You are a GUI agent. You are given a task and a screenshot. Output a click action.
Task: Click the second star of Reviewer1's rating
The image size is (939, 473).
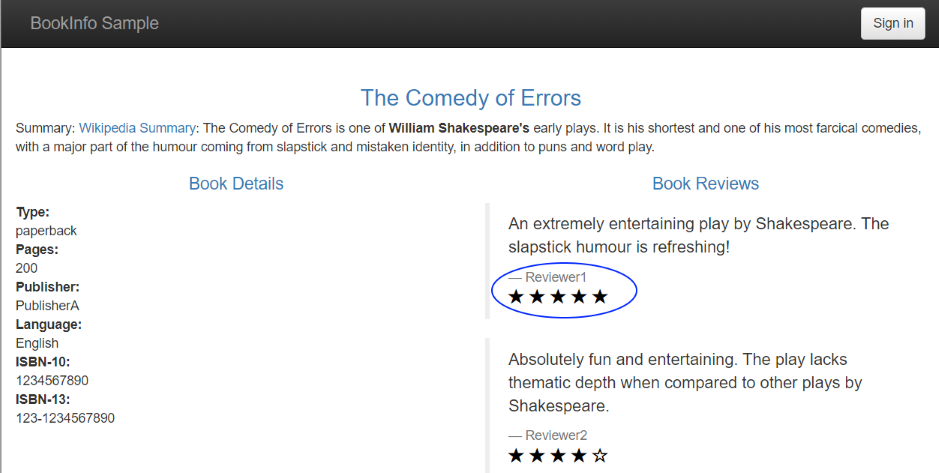click(x=537, y=296)
